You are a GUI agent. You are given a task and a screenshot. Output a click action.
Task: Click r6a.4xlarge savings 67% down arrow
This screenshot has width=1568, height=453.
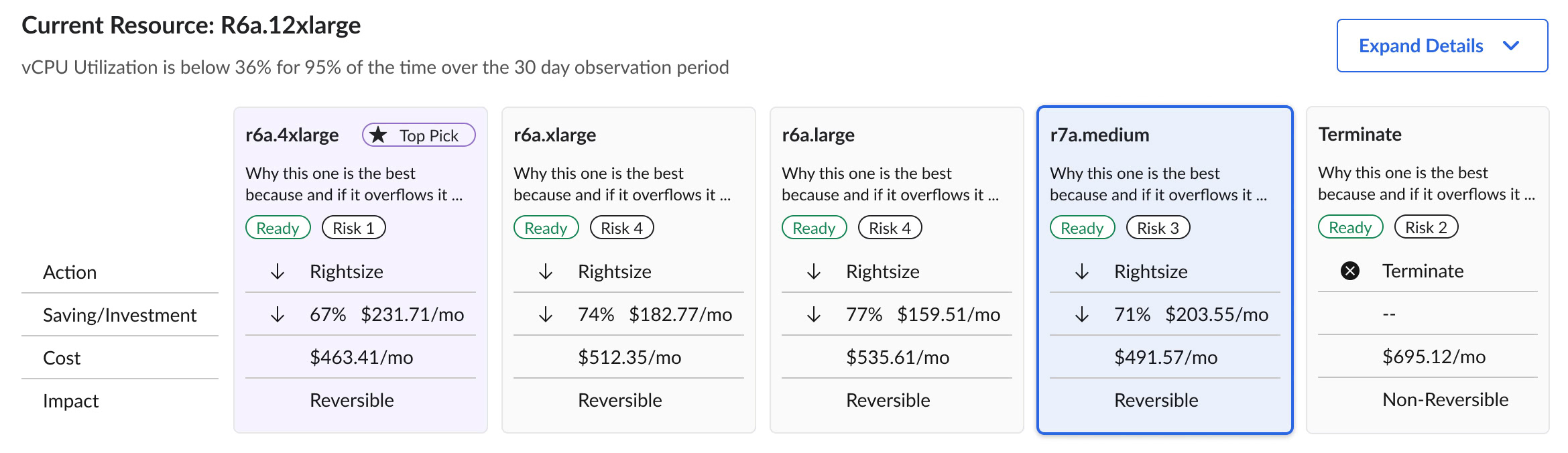pos(278,314)
